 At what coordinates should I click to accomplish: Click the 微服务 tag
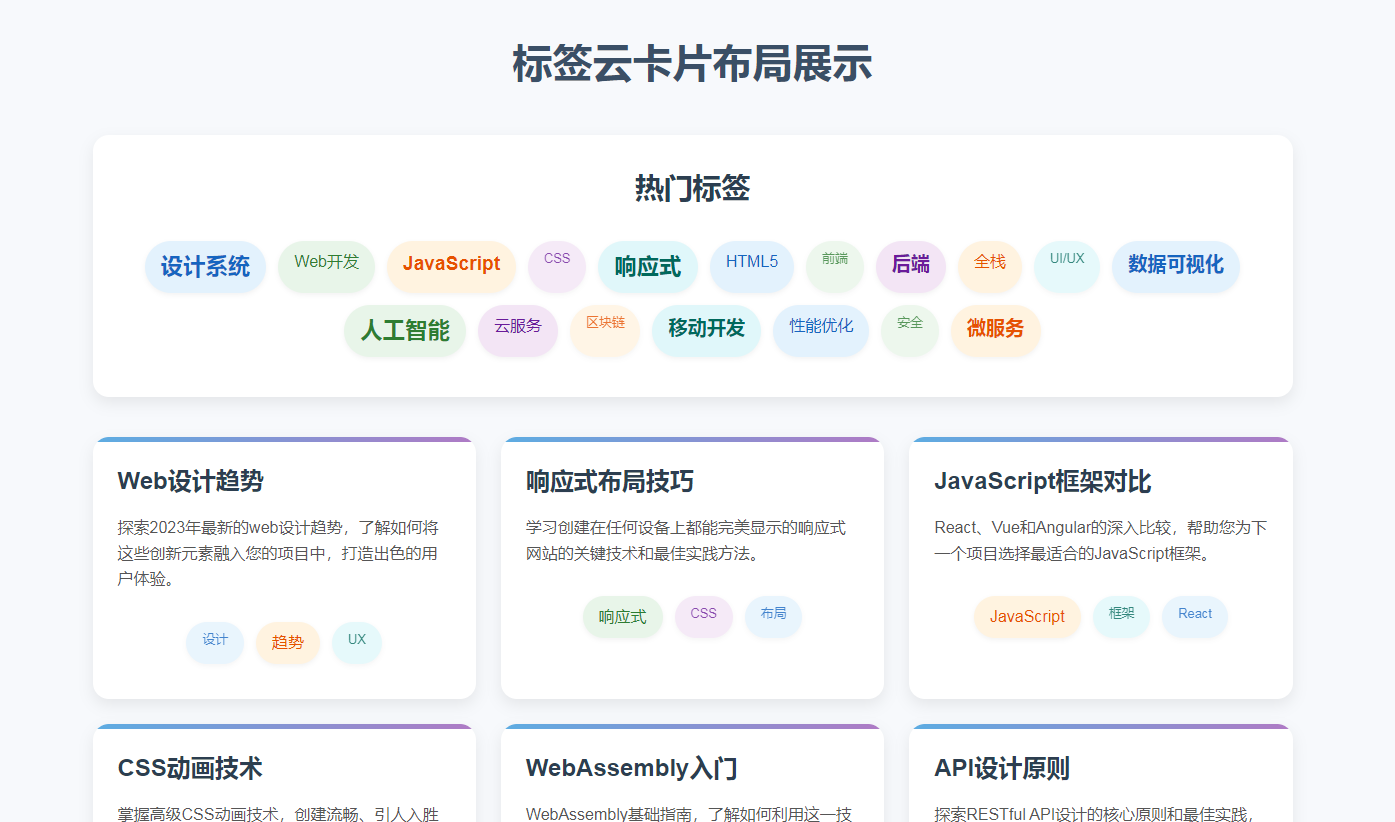tap(996, 331)
